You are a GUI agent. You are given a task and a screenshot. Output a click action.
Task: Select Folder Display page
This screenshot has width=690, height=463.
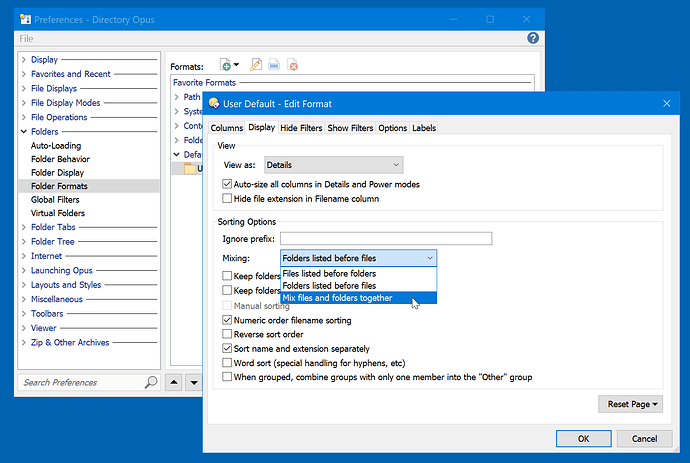[x=57, y=173]
